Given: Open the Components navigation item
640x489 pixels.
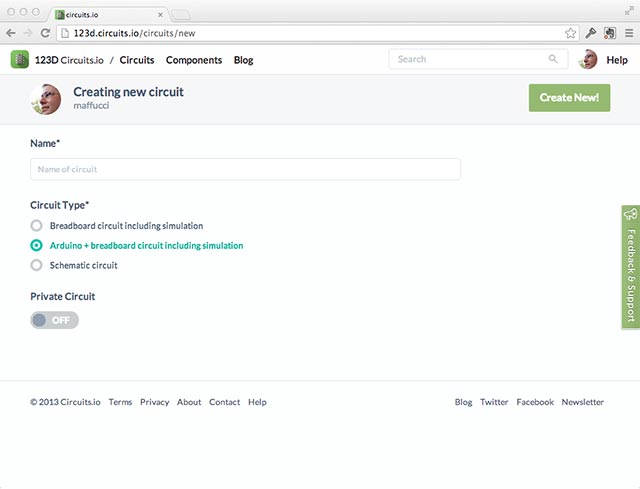Looking at the screenshot, I should point(194,60).
